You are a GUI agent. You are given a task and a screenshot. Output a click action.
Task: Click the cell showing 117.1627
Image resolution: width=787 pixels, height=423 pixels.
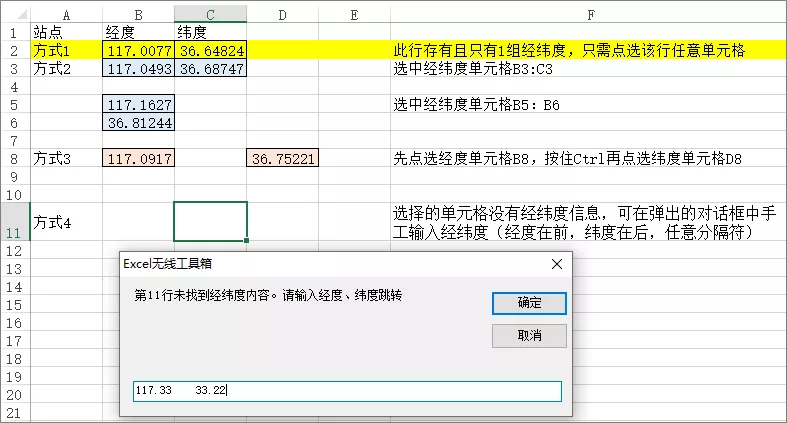tap(138, 104)
